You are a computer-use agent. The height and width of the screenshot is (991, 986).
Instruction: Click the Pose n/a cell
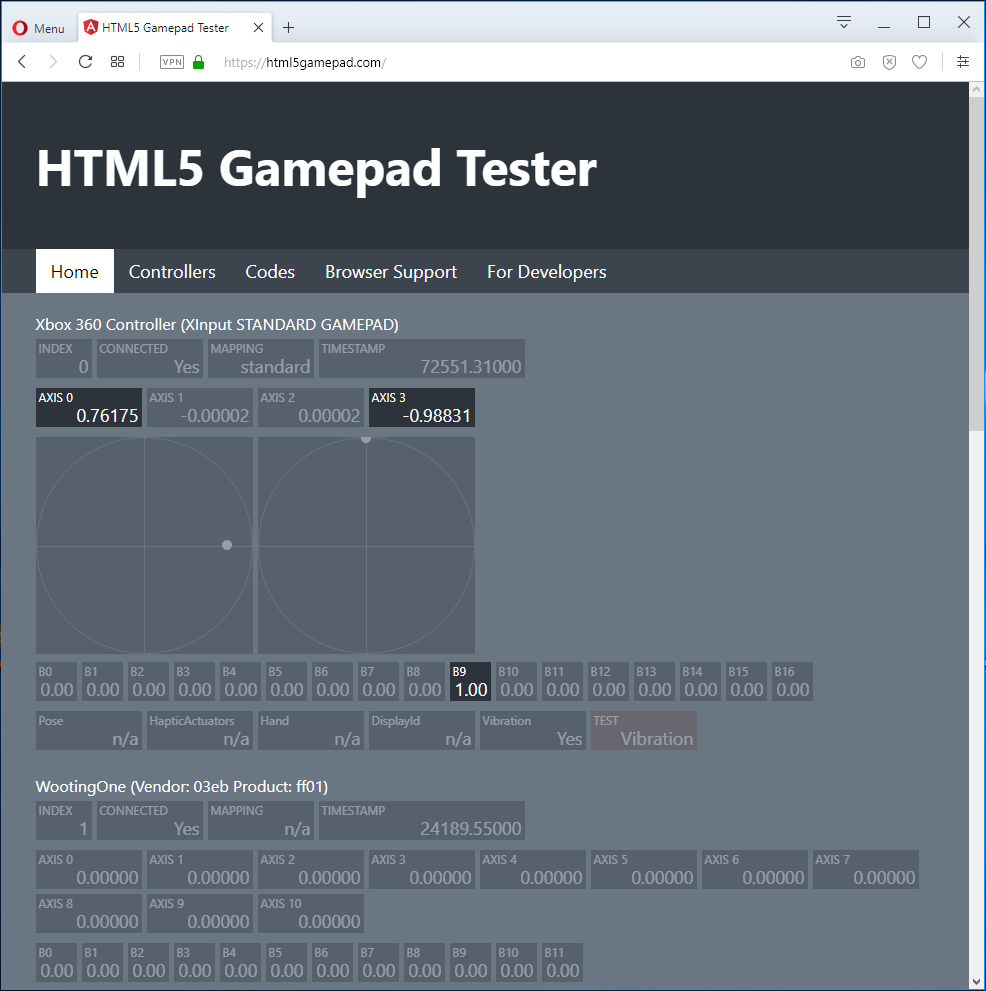coord(88,731)
